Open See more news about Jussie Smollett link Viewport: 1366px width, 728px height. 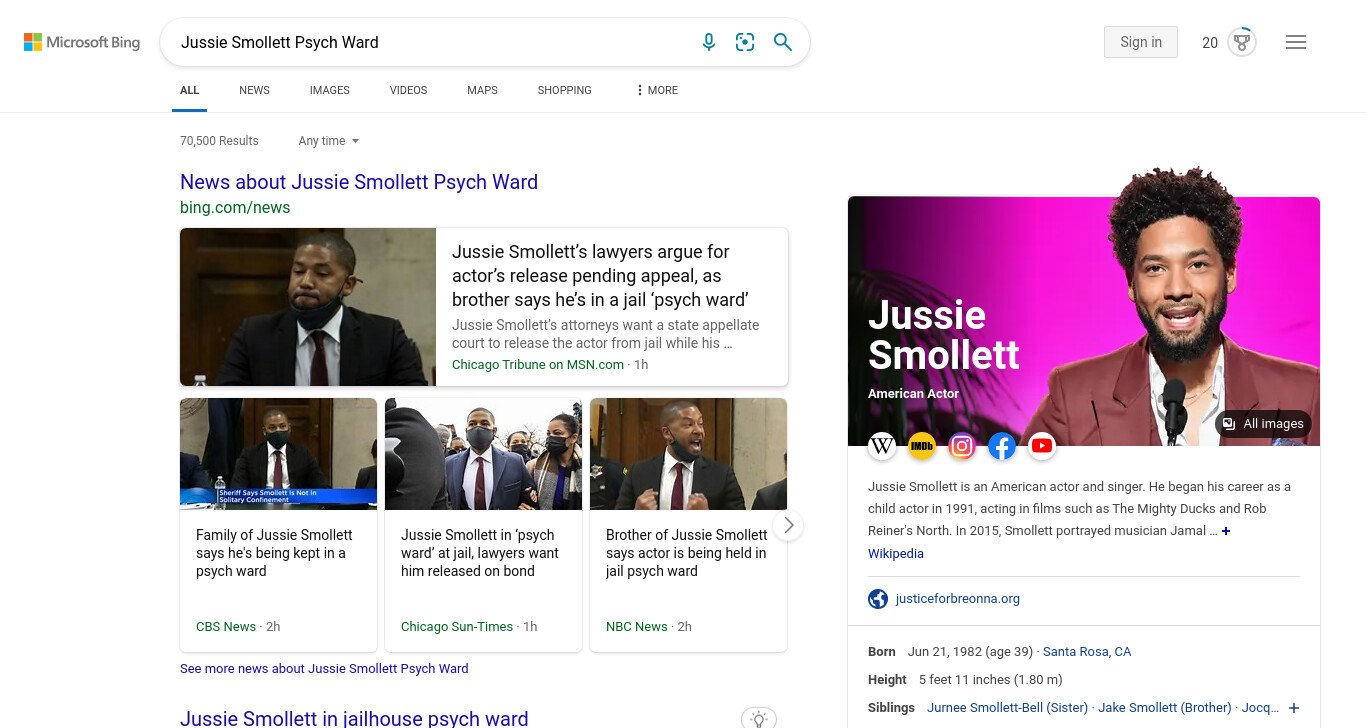pos(324,668)
